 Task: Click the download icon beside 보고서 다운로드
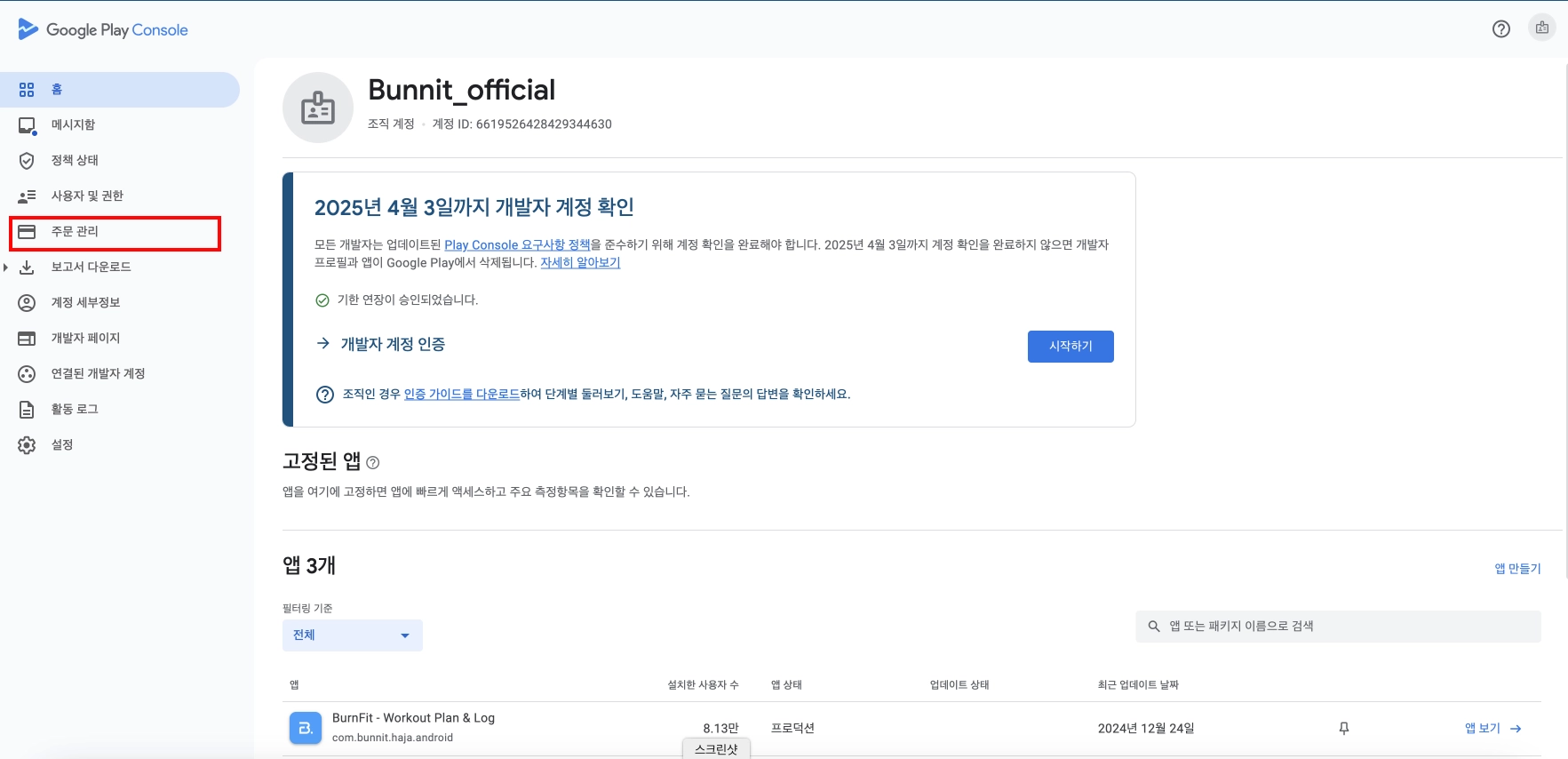pyautogui.click(x=27, y=268)
